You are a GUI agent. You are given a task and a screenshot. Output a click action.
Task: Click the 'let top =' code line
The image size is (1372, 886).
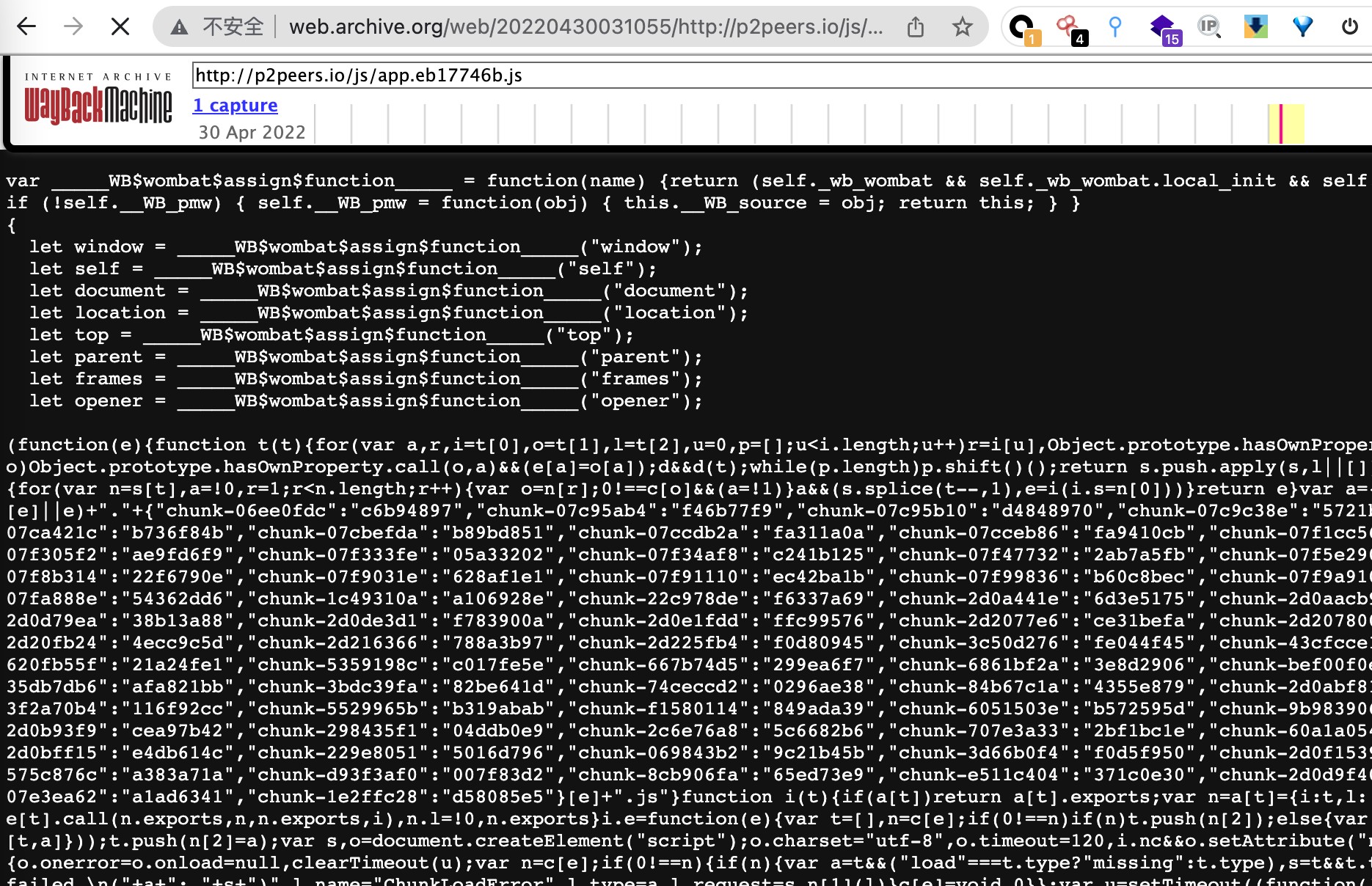click(x=331, y=334)
